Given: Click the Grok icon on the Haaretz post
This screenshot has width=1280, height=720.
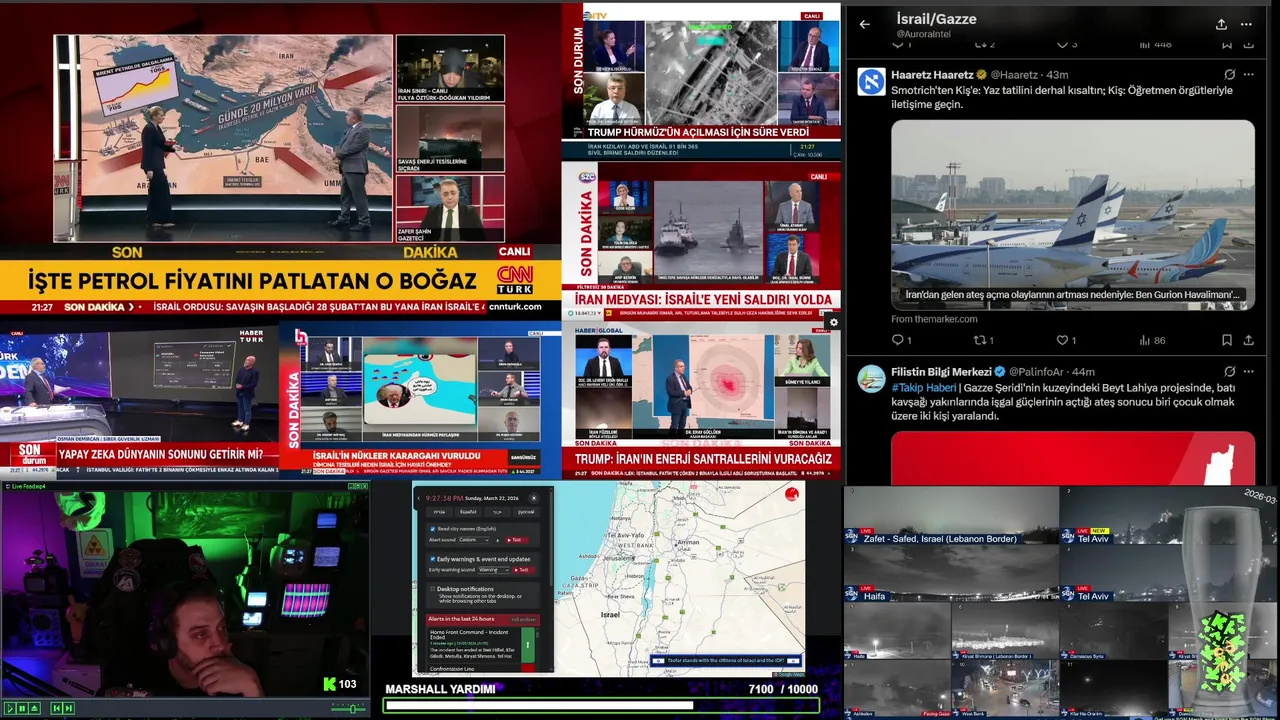Looking at the screenshot, I should (x=1229, y=74).
